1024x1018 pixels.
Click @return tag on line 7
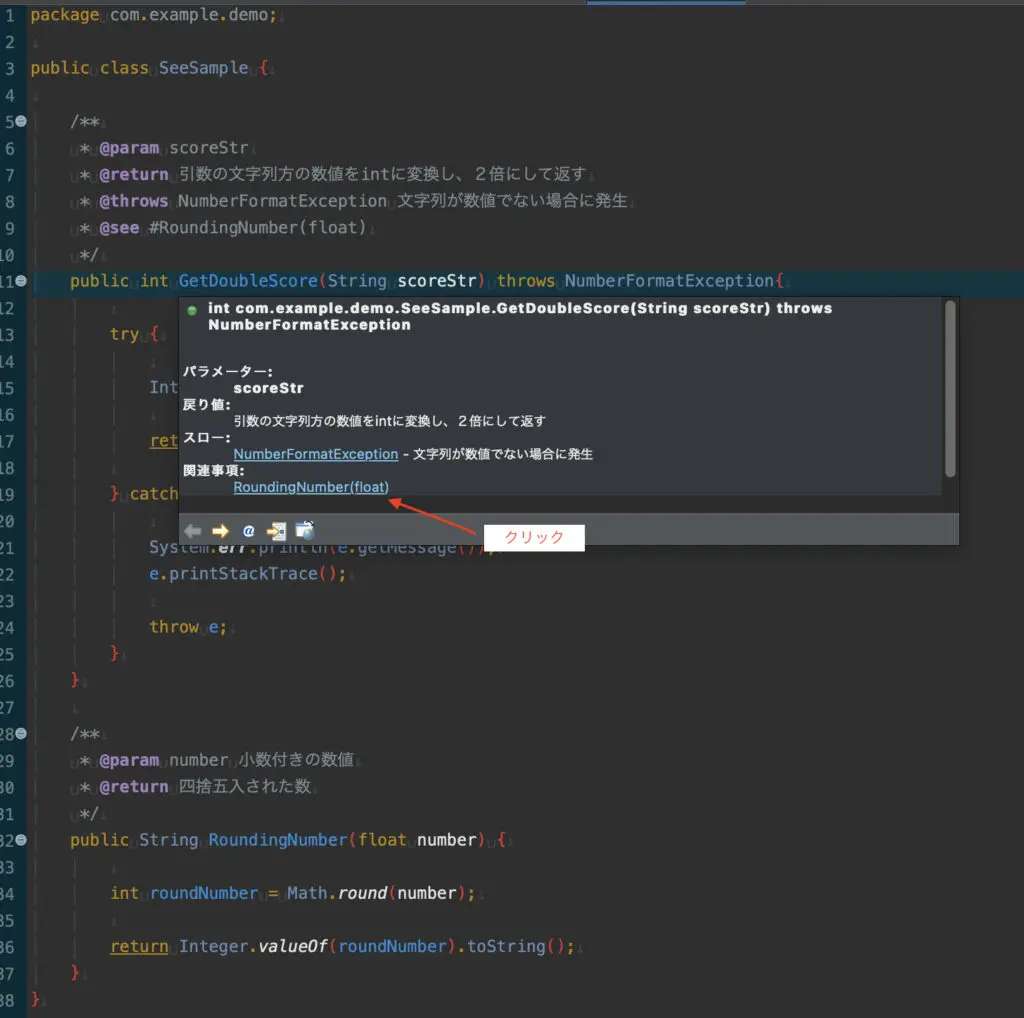click(x=133, y=174)
